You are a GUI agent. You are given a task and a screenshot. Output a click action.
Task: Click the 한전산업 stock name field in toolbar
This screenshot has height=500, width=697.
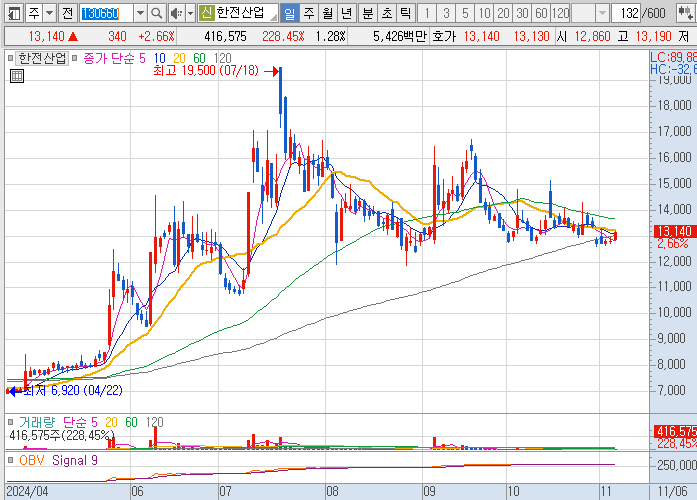[x=238, y=13]
